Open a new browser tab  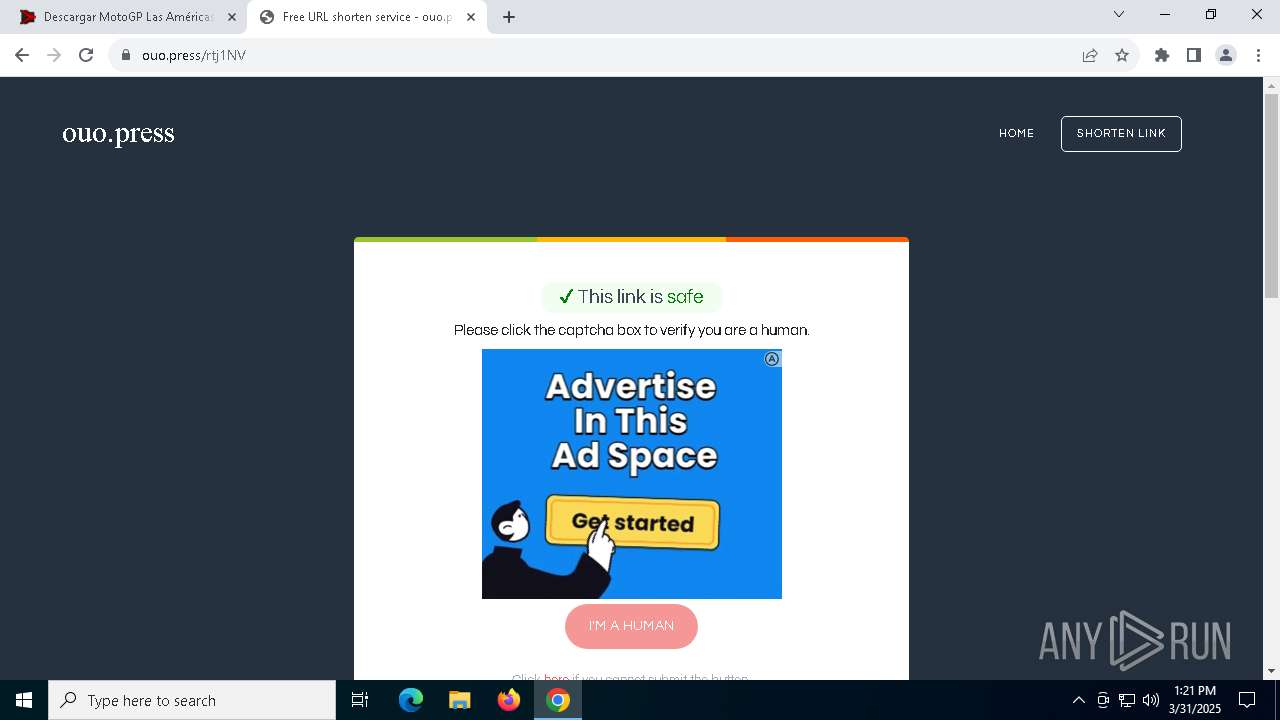509,17
